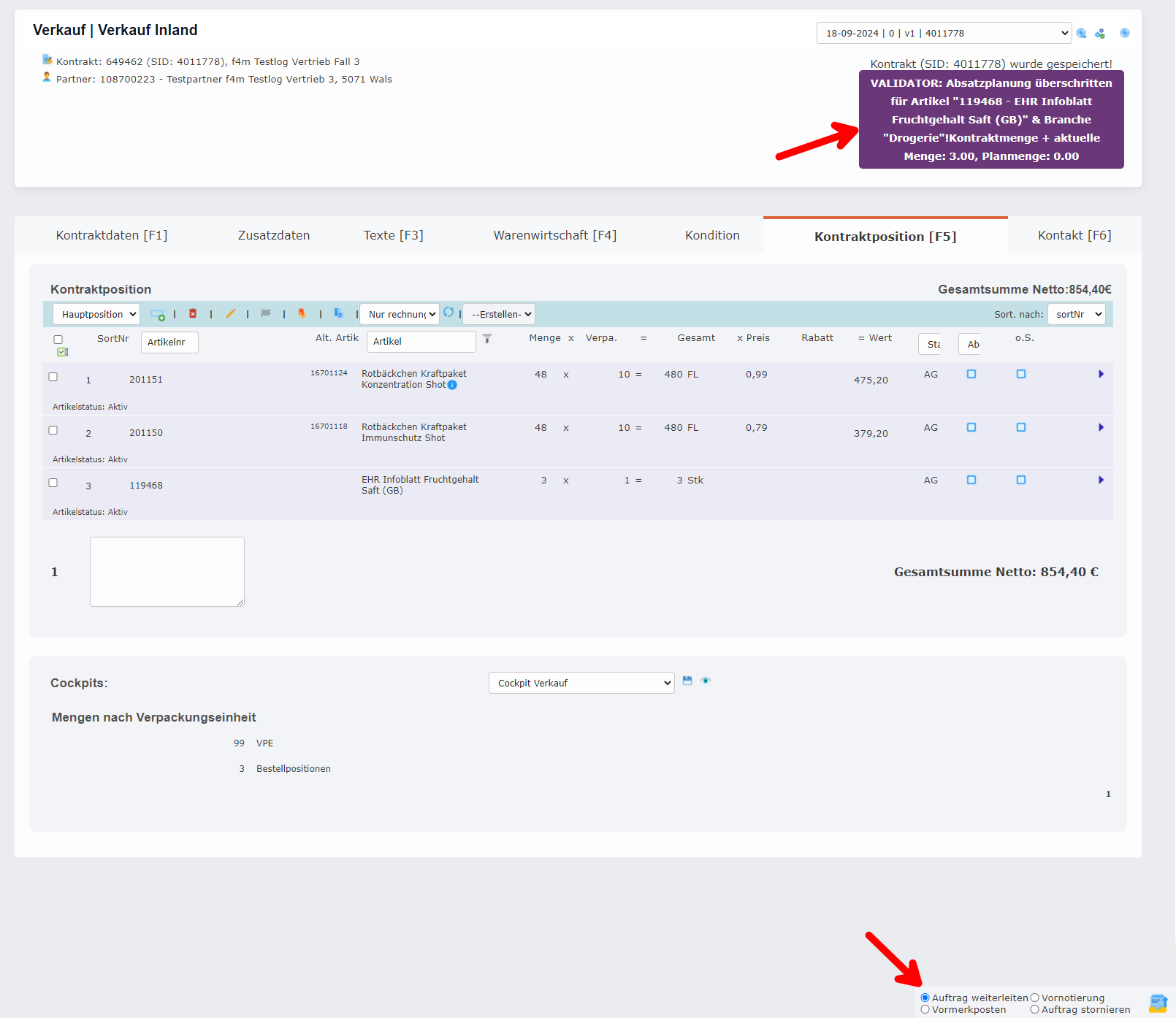The width and height of the screenshot is (1176, 1018).
Task: Click the red delete position icon
Action: pos(193,313)
